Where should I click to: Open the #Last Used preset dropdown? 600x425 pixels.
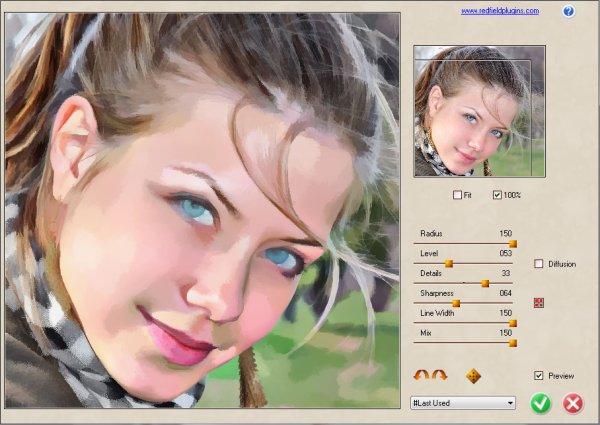tap(463, 403)
